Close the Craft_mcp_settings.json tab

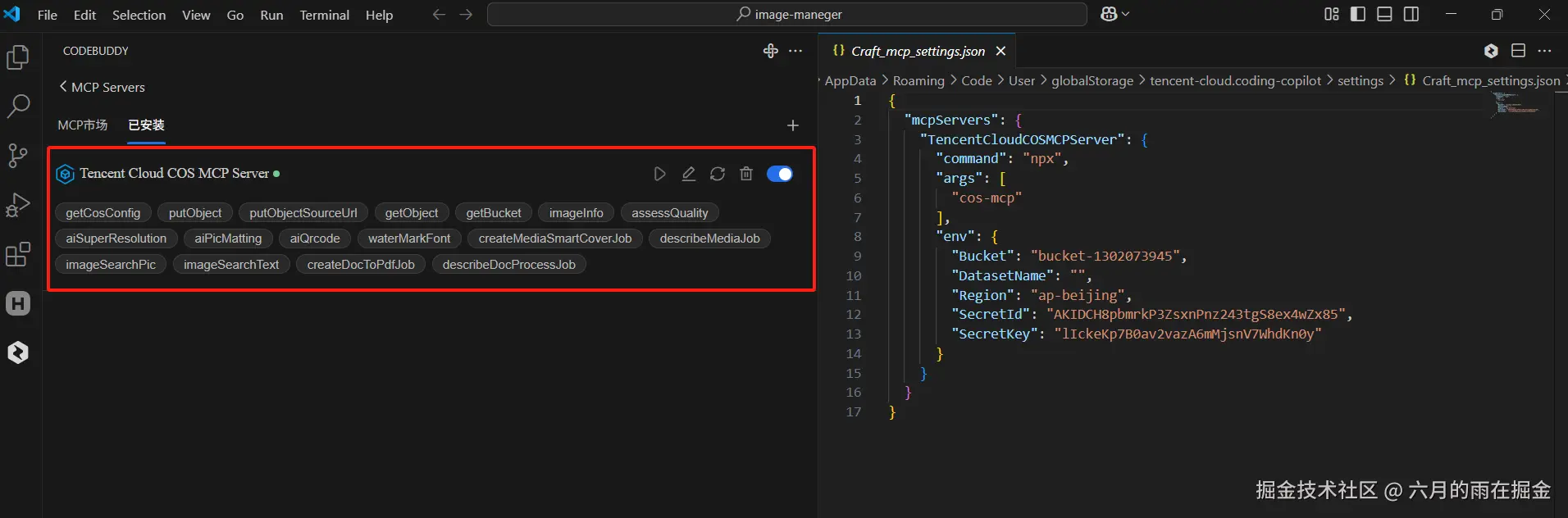1001,51
